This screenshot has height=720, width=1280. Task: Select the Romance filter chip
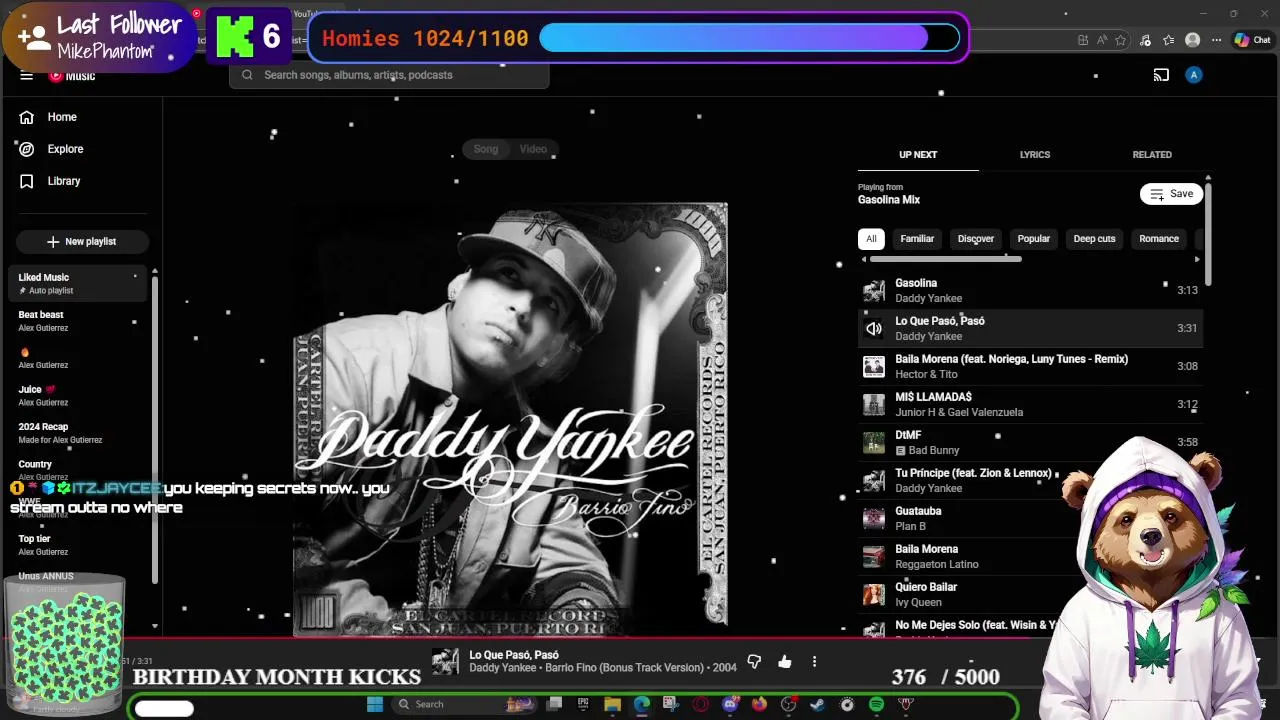[x=1159, y=239]
